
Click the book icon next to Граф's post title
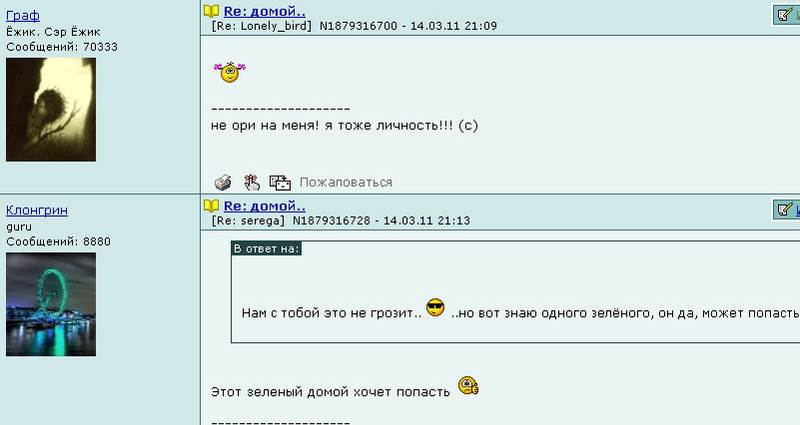(211, 11)
